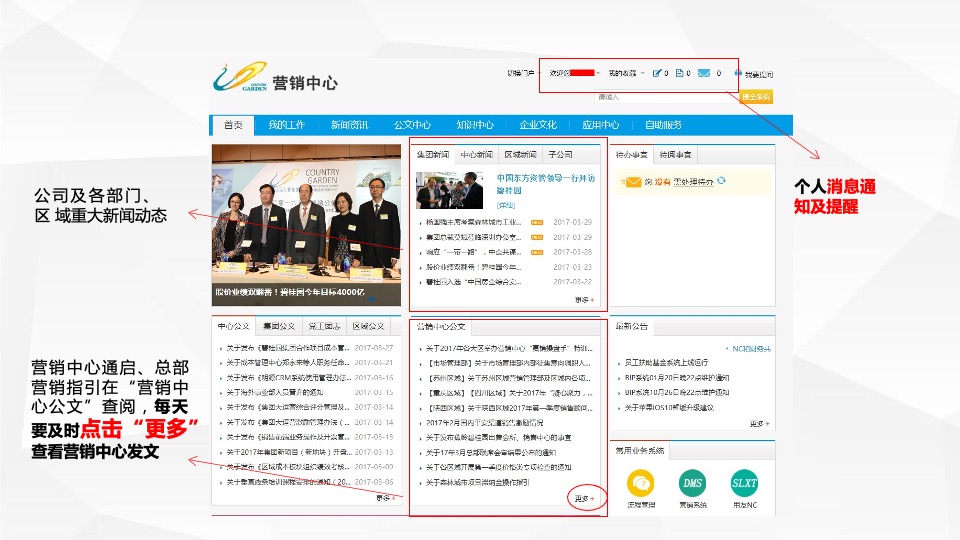
Task: Switch to the 子公司 news tab
Action: click(560, 154)
